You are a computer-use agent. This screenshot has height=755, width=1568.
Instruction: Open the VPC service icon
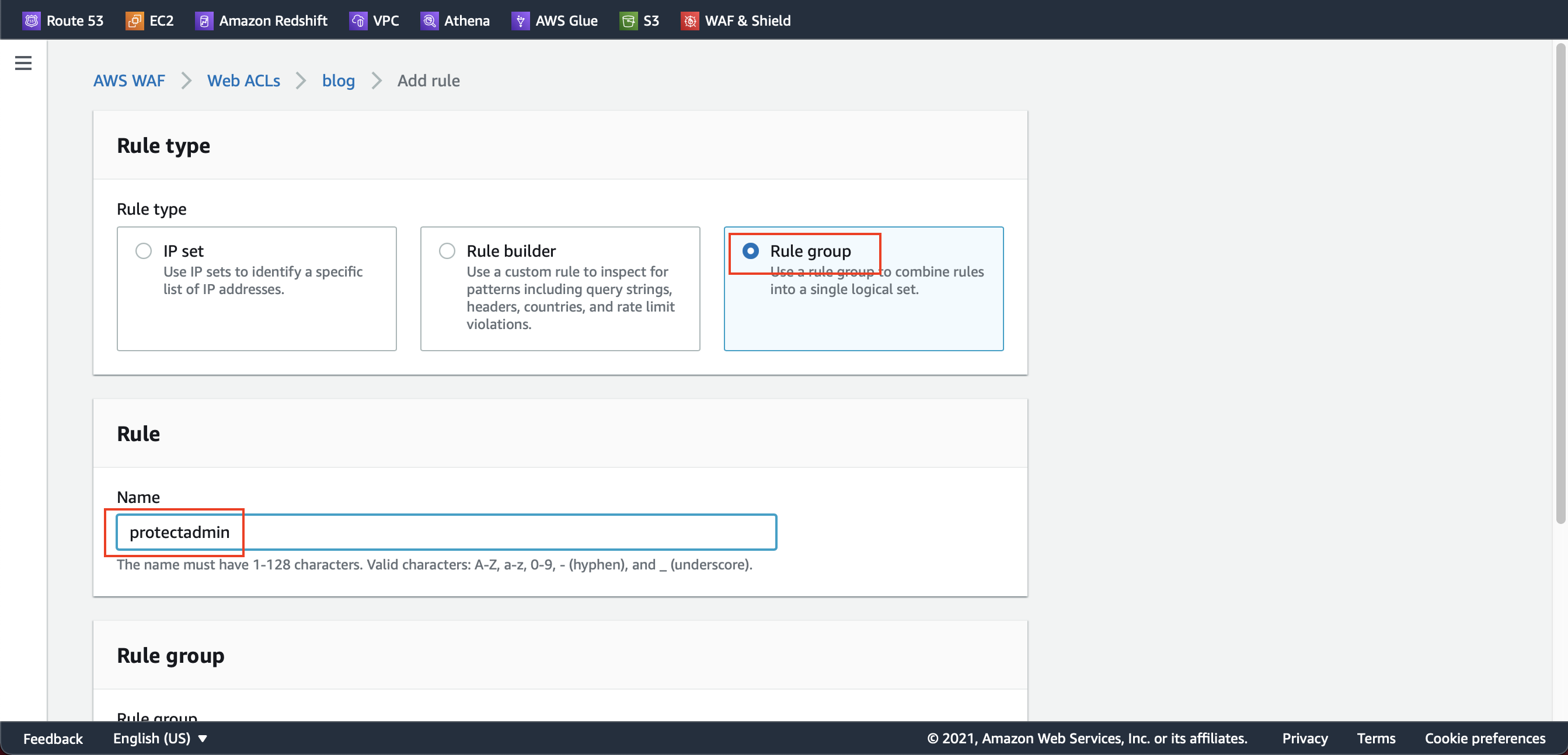358,20
